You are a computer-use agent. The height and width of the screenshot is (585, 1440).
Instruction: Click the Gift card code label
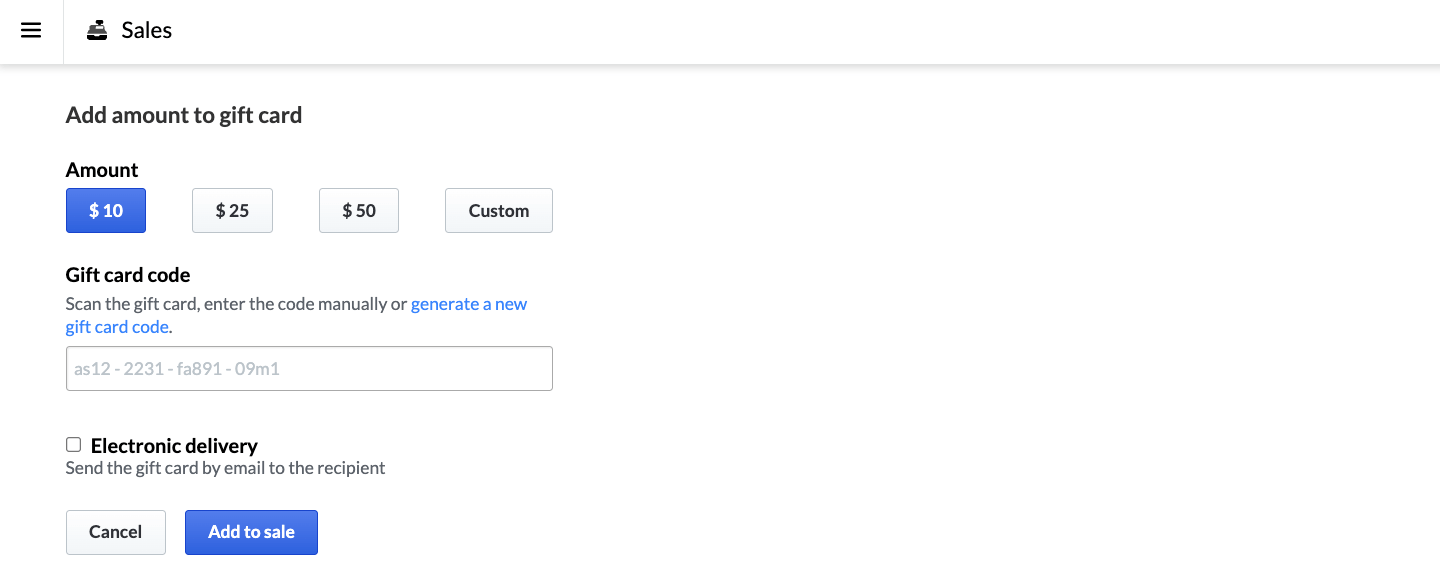128,275
